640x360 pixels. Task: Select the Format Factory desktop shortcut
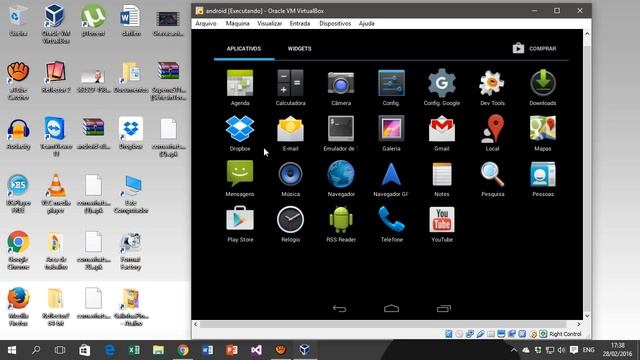[131, 251]
